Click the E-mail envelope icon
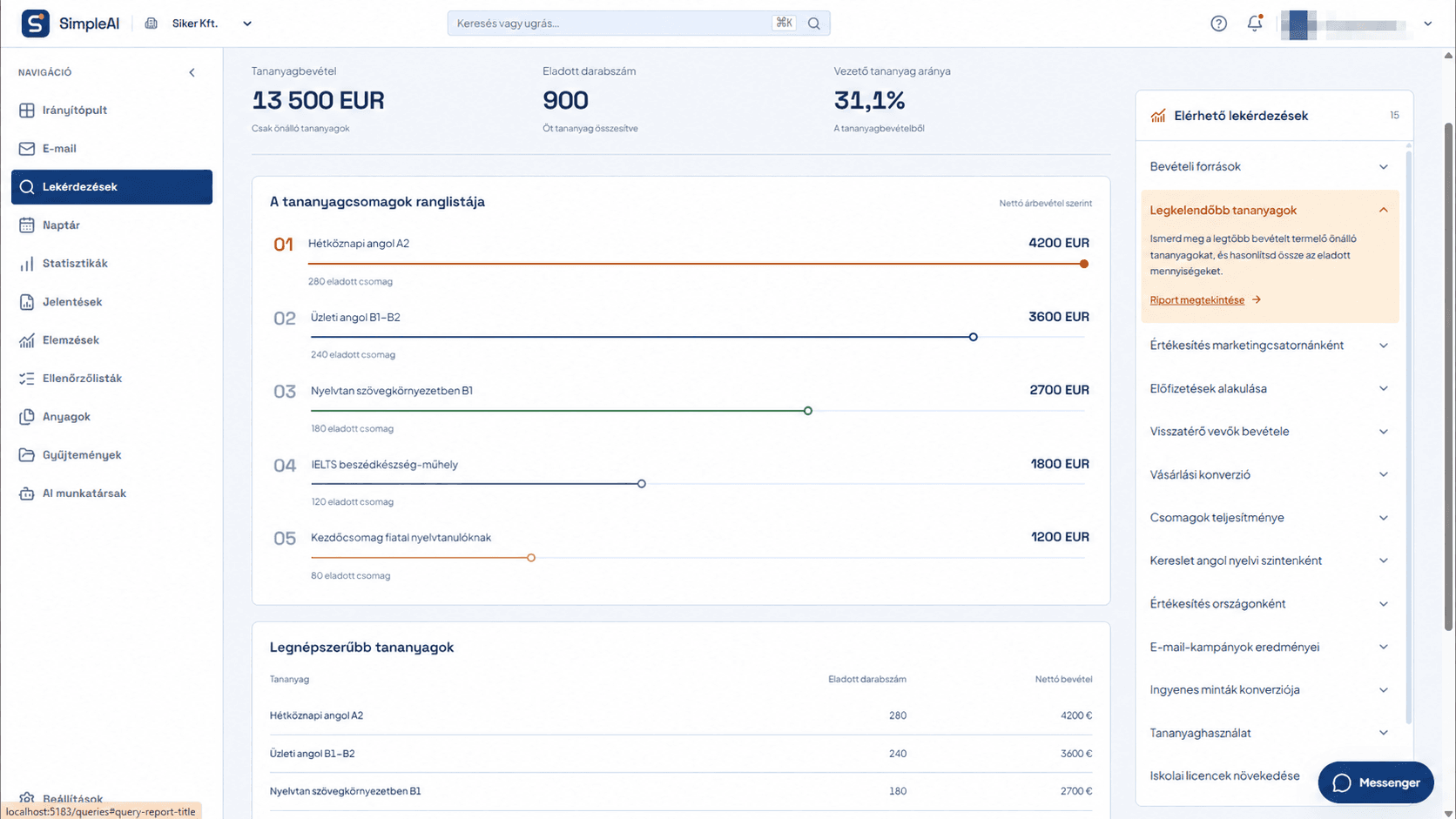 point(27,149)
